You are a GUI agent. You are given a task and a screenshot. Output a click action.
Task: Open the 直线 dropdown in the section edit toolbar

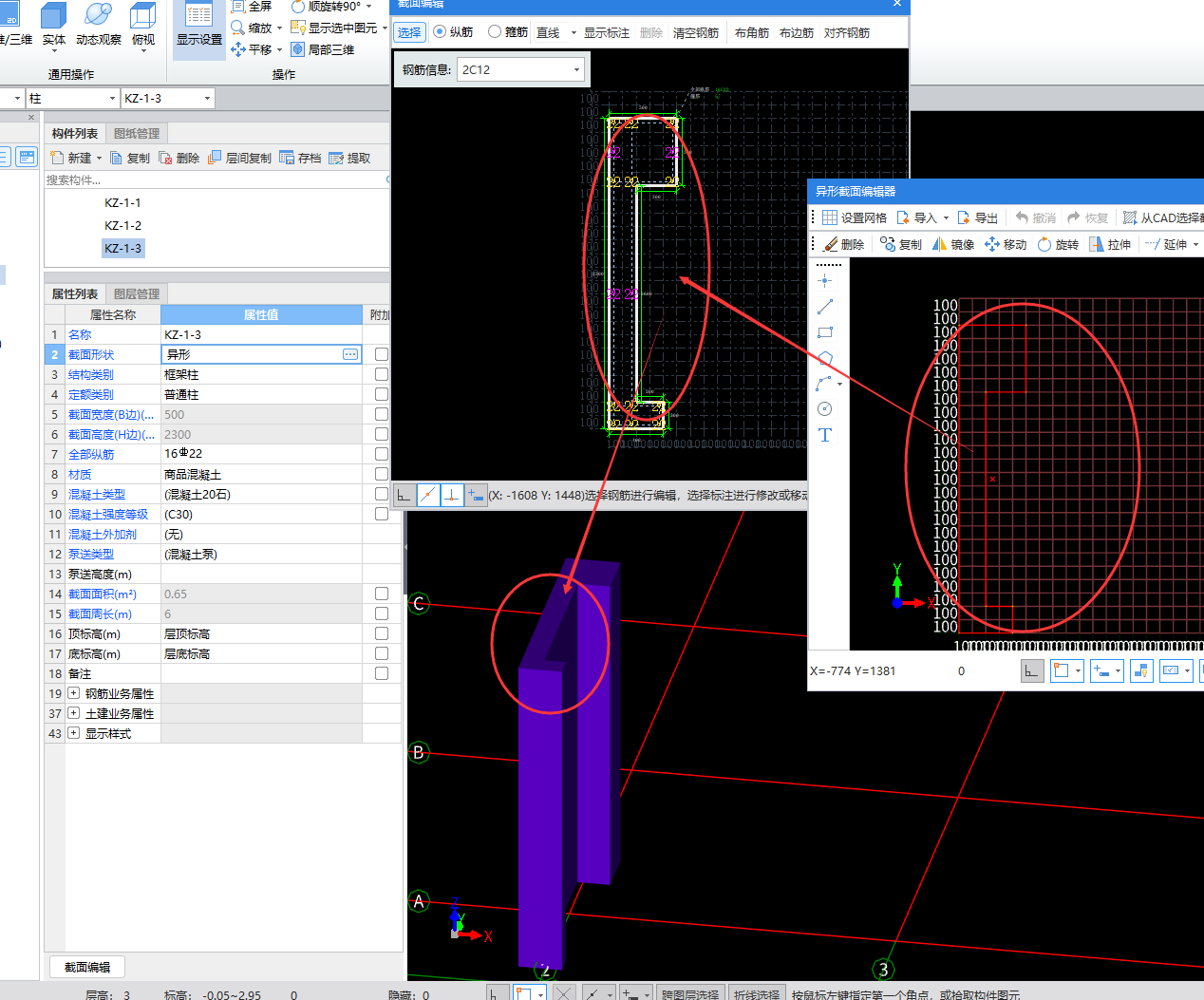[x=574, y=32]
